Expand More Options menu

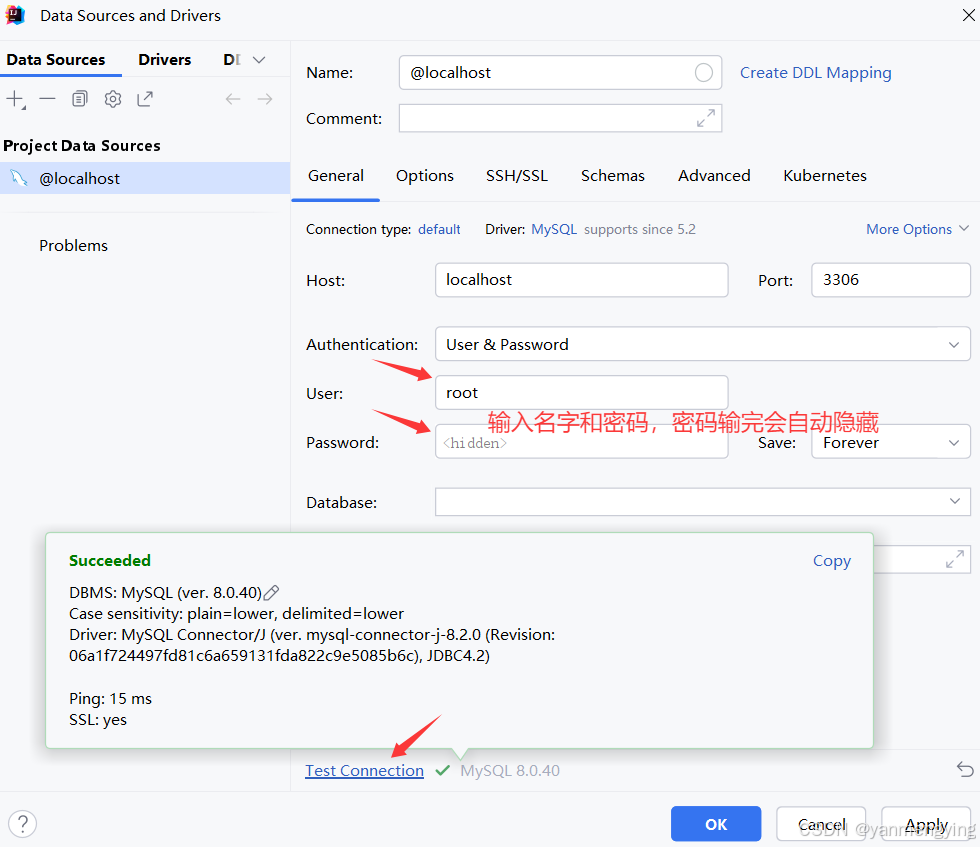coord(918,229)
